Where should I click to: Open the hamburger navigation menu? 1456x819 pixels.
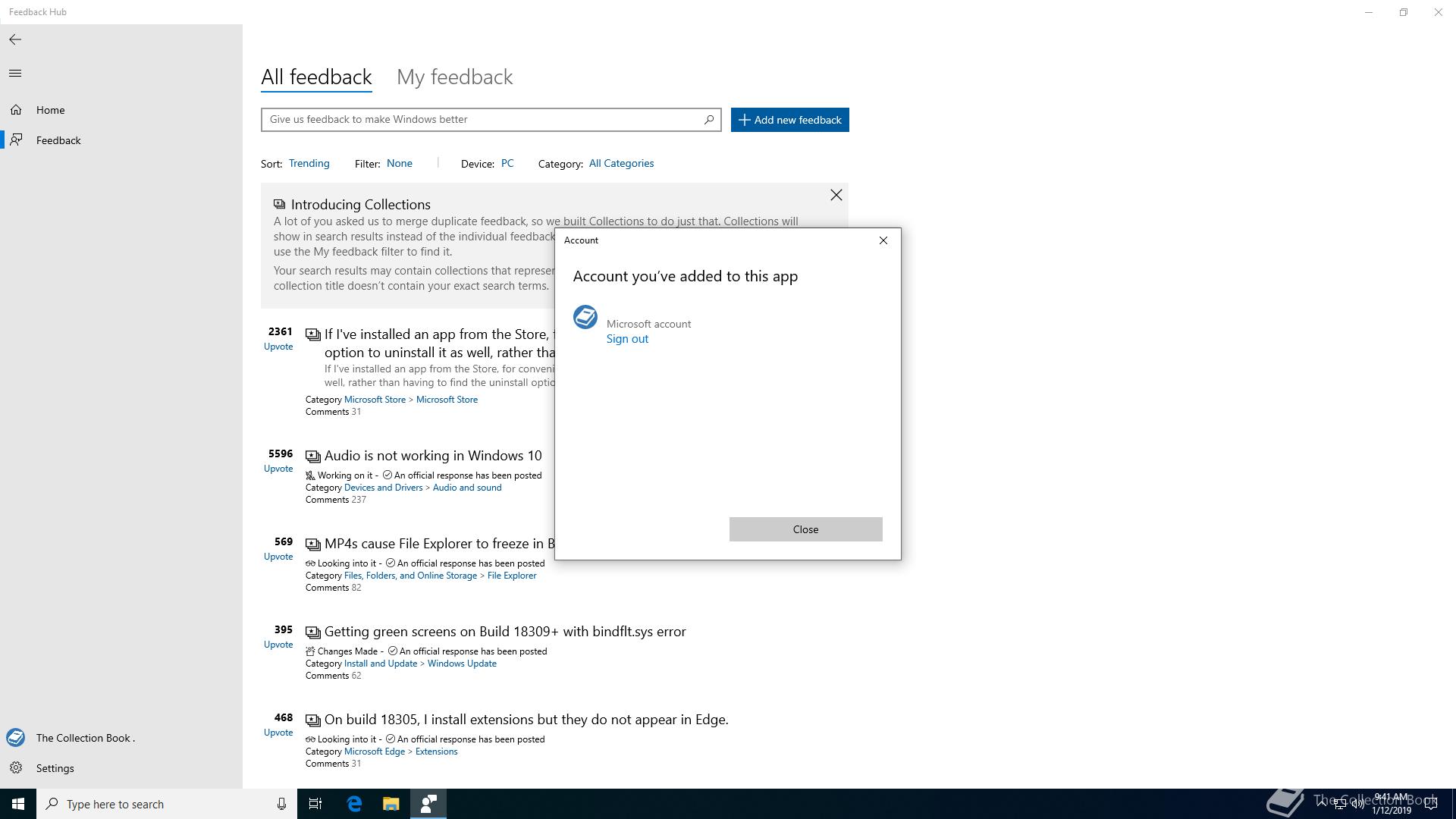click(x=15, y=74)
